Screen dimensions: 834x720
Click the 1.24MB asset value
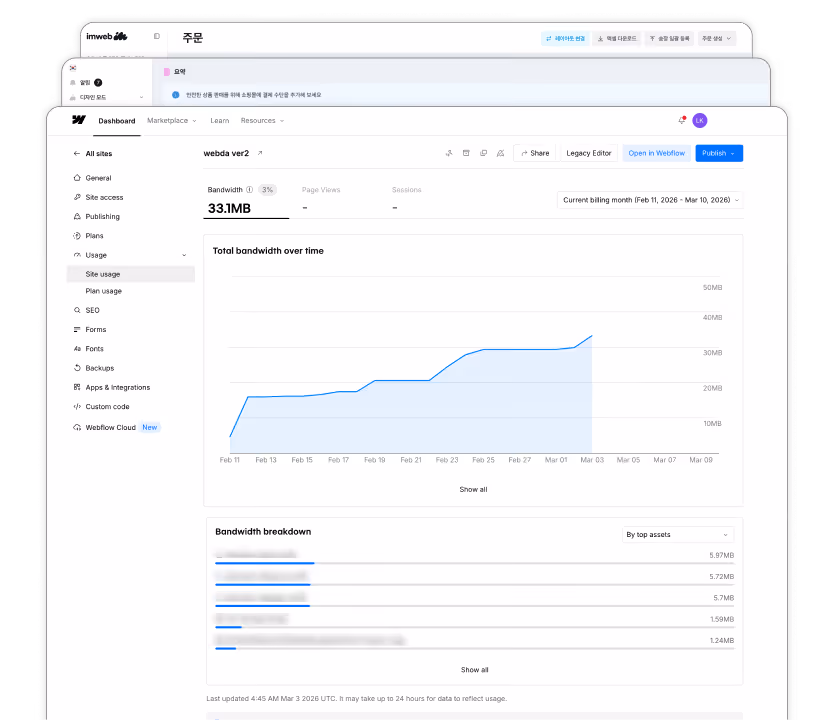pyautogui.click(x=722, y=641)
